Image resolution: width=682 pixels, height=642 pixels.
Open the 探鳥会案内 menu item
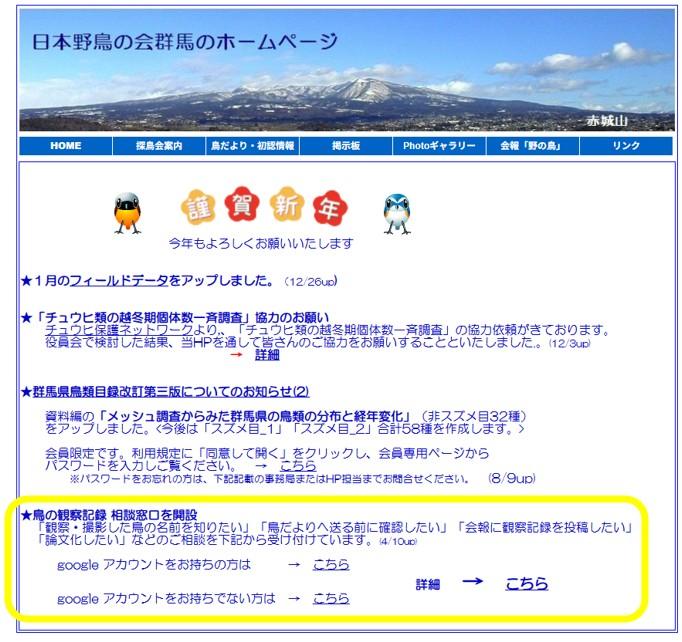160,146
